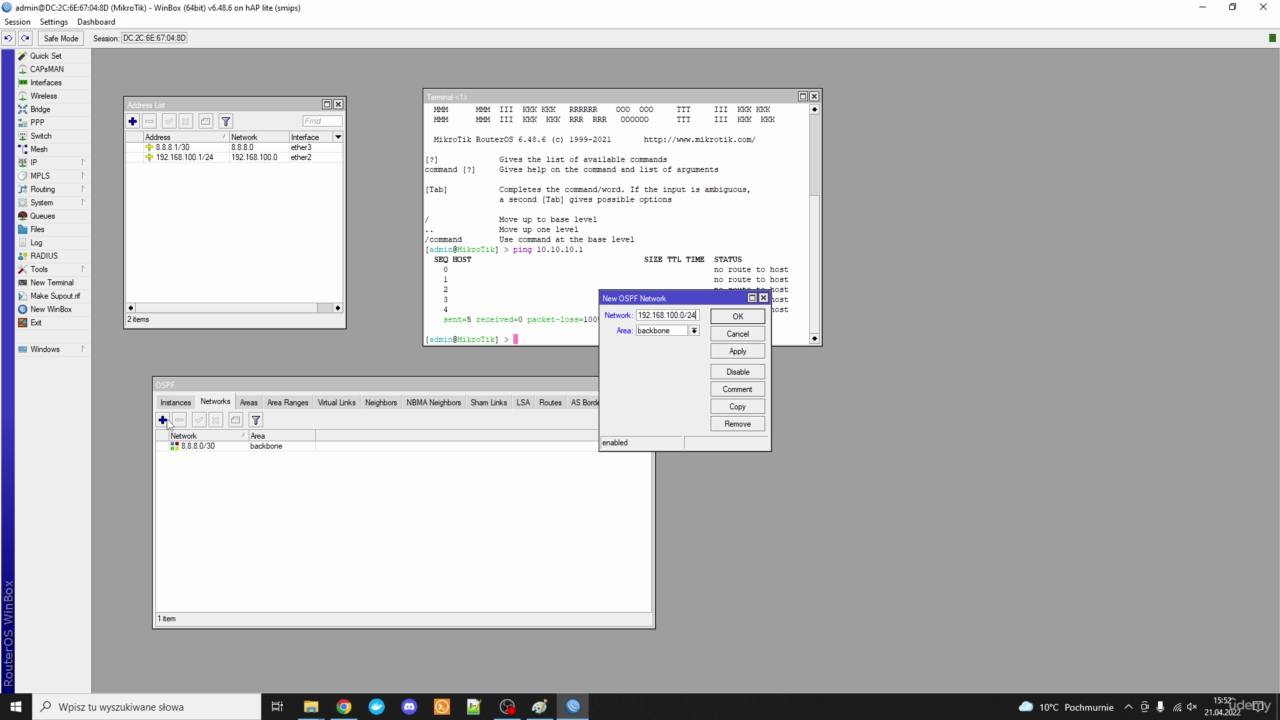Expand the Tools submenu
This screenshot has width=1280, height=720.
(x=50, y=269)
